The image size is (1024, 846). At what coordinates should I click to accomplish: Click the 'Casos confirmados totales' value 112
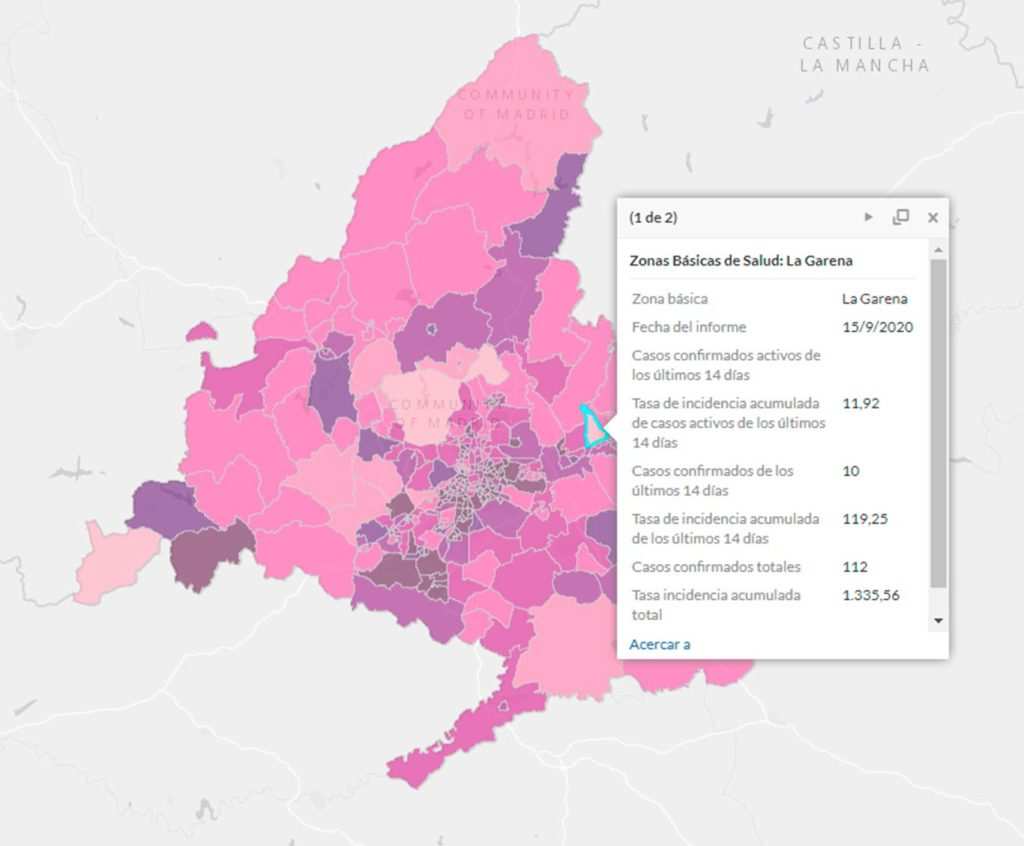point(857,567)
